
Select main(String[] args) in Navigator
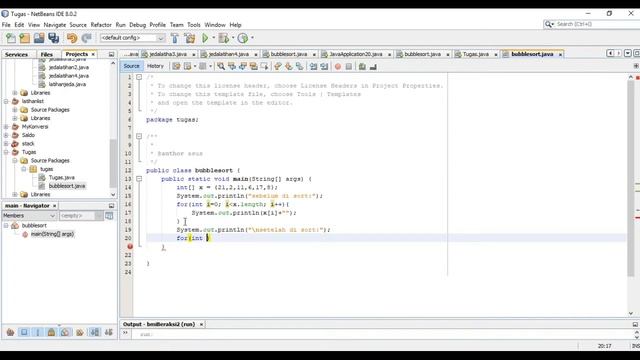pyautogui.click(x=52, y=234)
